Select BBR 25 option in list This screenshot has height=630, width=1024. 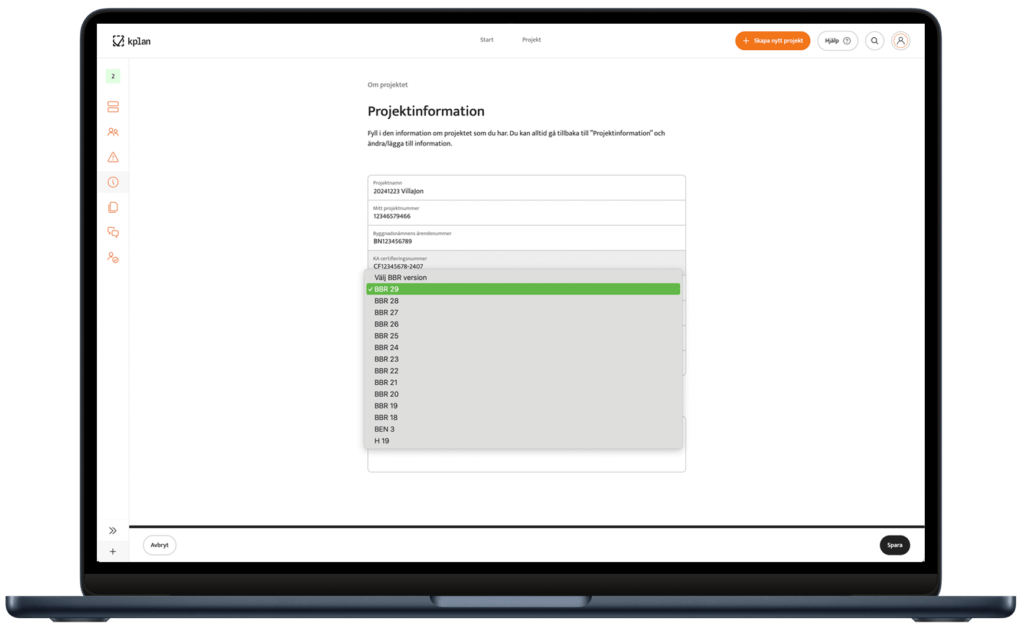point(386,336)
